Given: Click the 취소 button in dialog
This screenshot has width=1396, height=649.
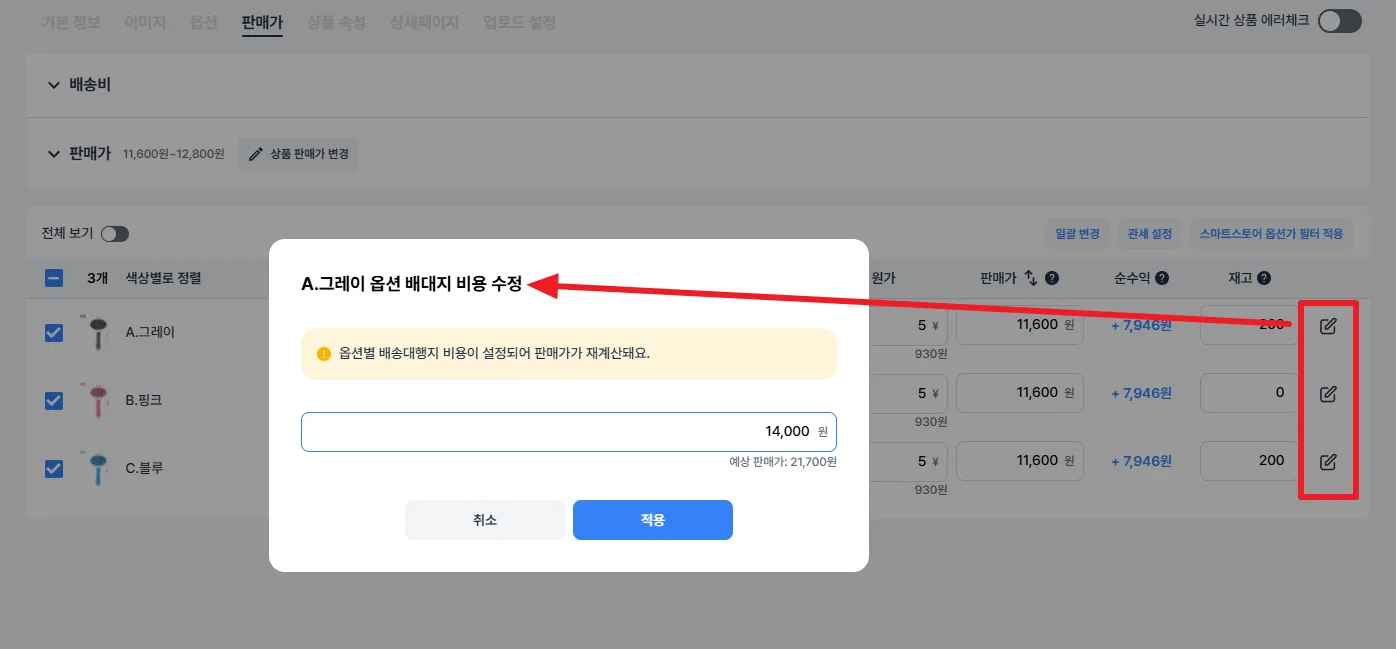Looking at the screenshot, I should point(484,520).
